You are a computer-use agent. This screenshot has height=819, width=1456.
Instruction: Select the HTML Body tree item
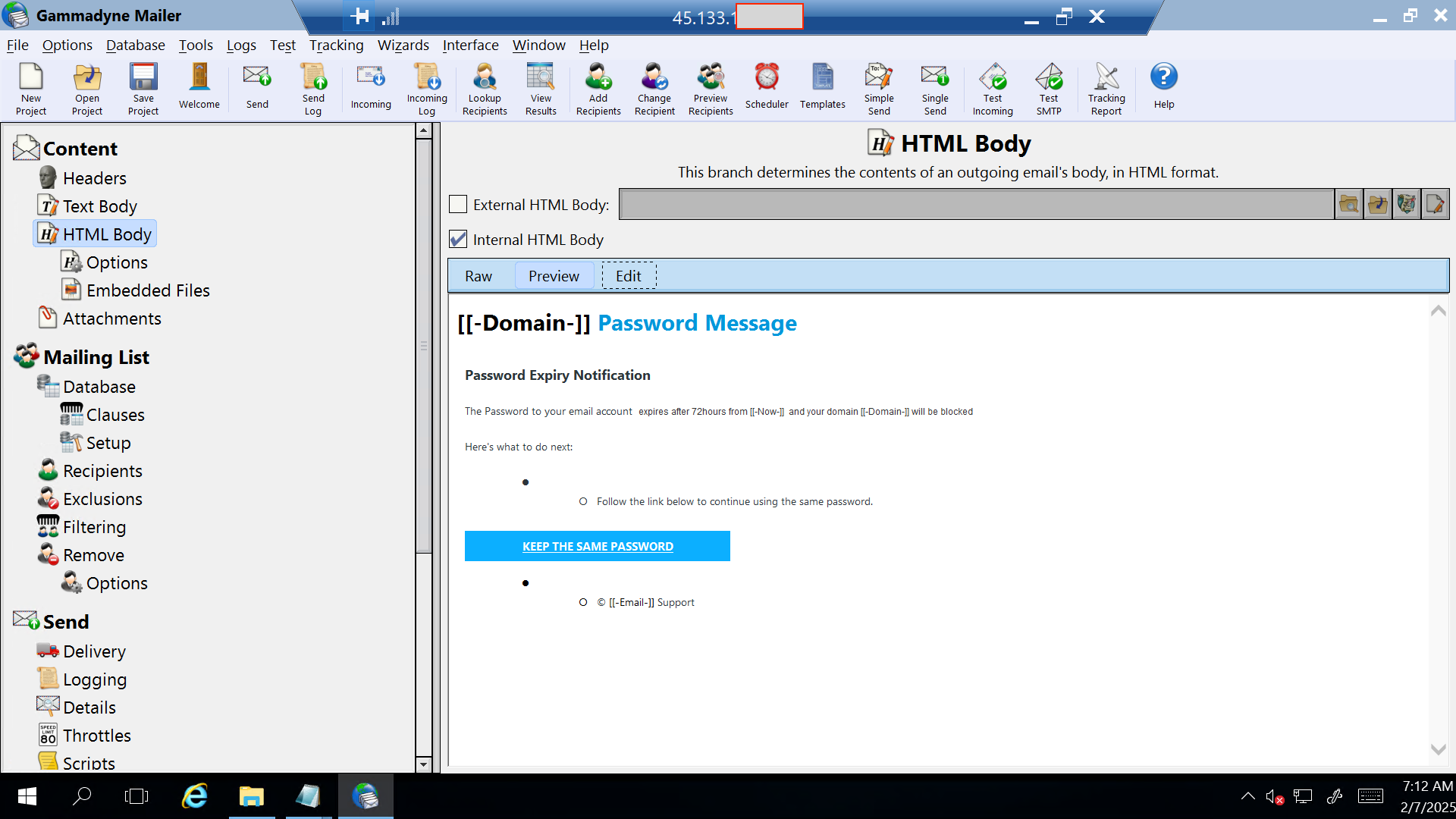point(105,234)
